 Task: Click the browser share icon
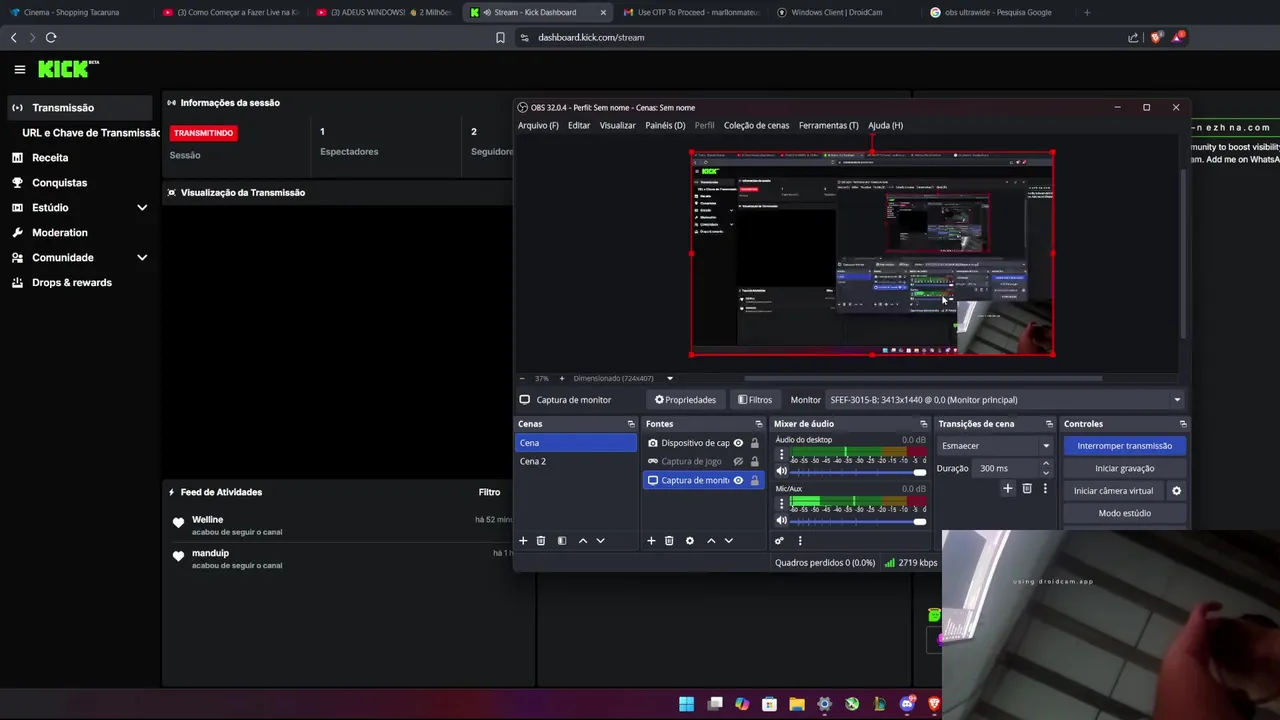(x=1133, y=37)
